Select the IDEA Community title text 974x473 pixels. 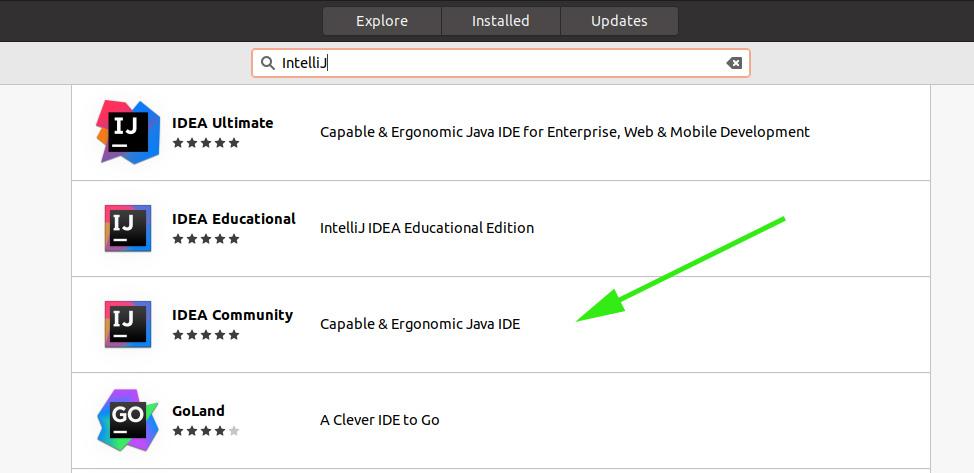(x=232, y=315)
